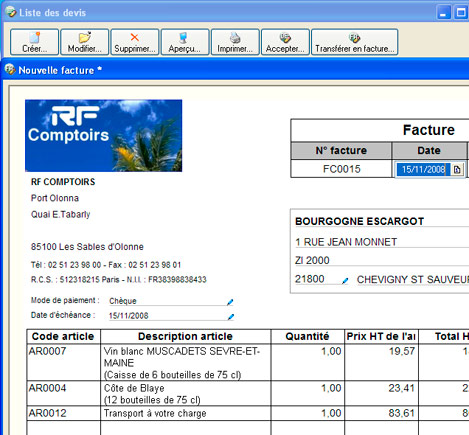This screenshot has width=469, height=435.
Task: Click Côte de Blaye description cell
Action: coord(186,393)
